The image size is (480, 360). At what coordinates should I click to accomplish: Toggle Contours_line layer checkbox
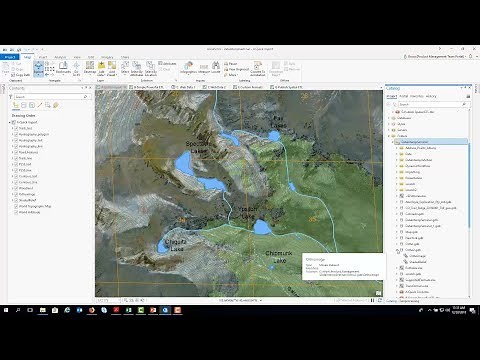16,182
